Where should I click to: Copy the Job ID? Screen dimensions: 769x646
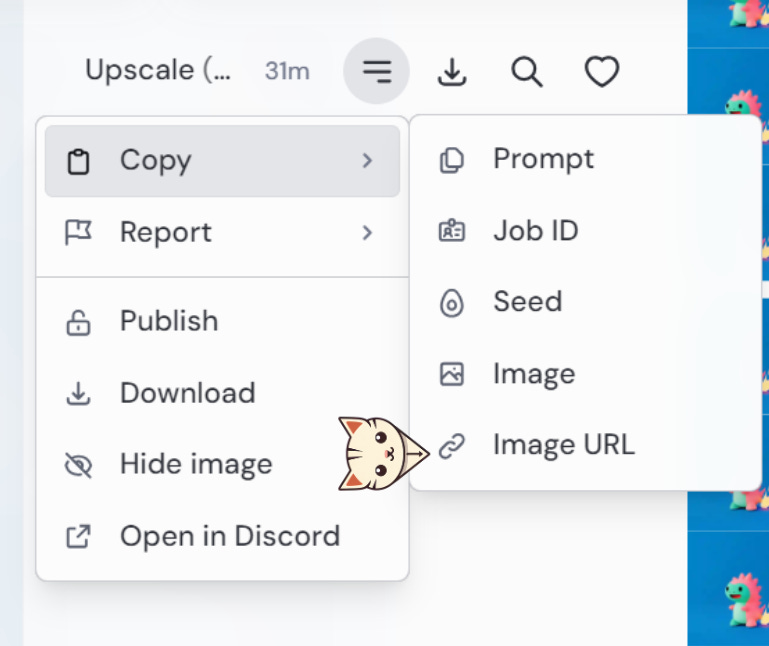coord(586,231)
